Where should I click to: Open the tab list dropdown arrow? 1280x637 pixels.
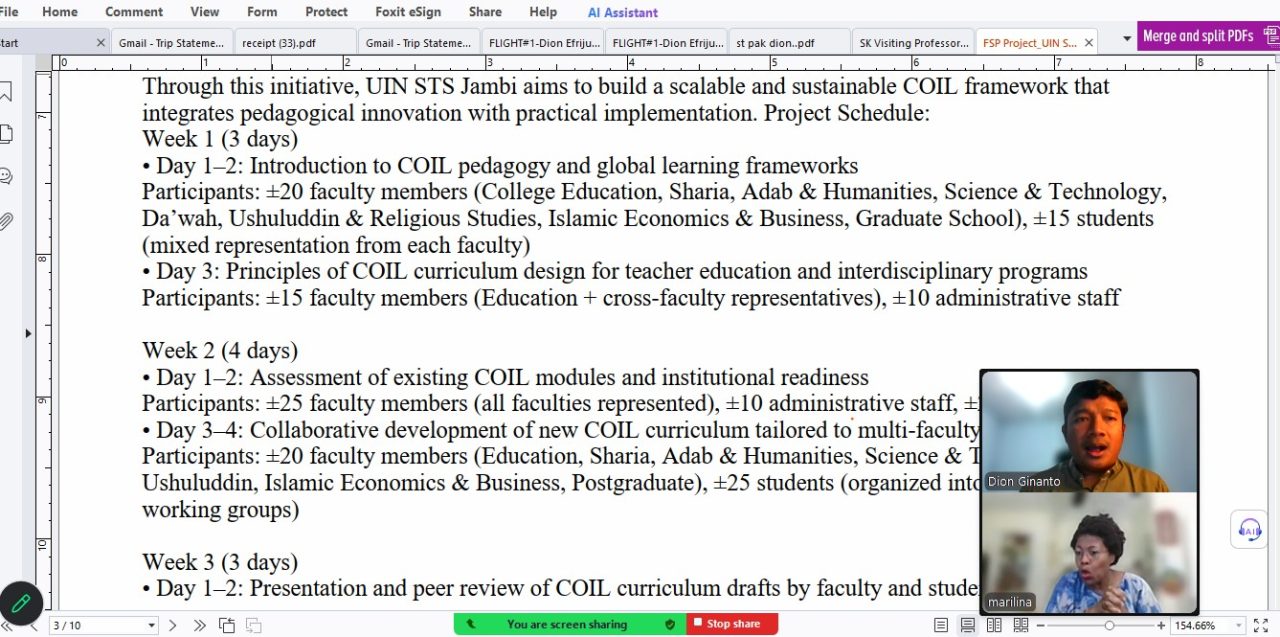pyautogui.click(x=1127, y=40)
